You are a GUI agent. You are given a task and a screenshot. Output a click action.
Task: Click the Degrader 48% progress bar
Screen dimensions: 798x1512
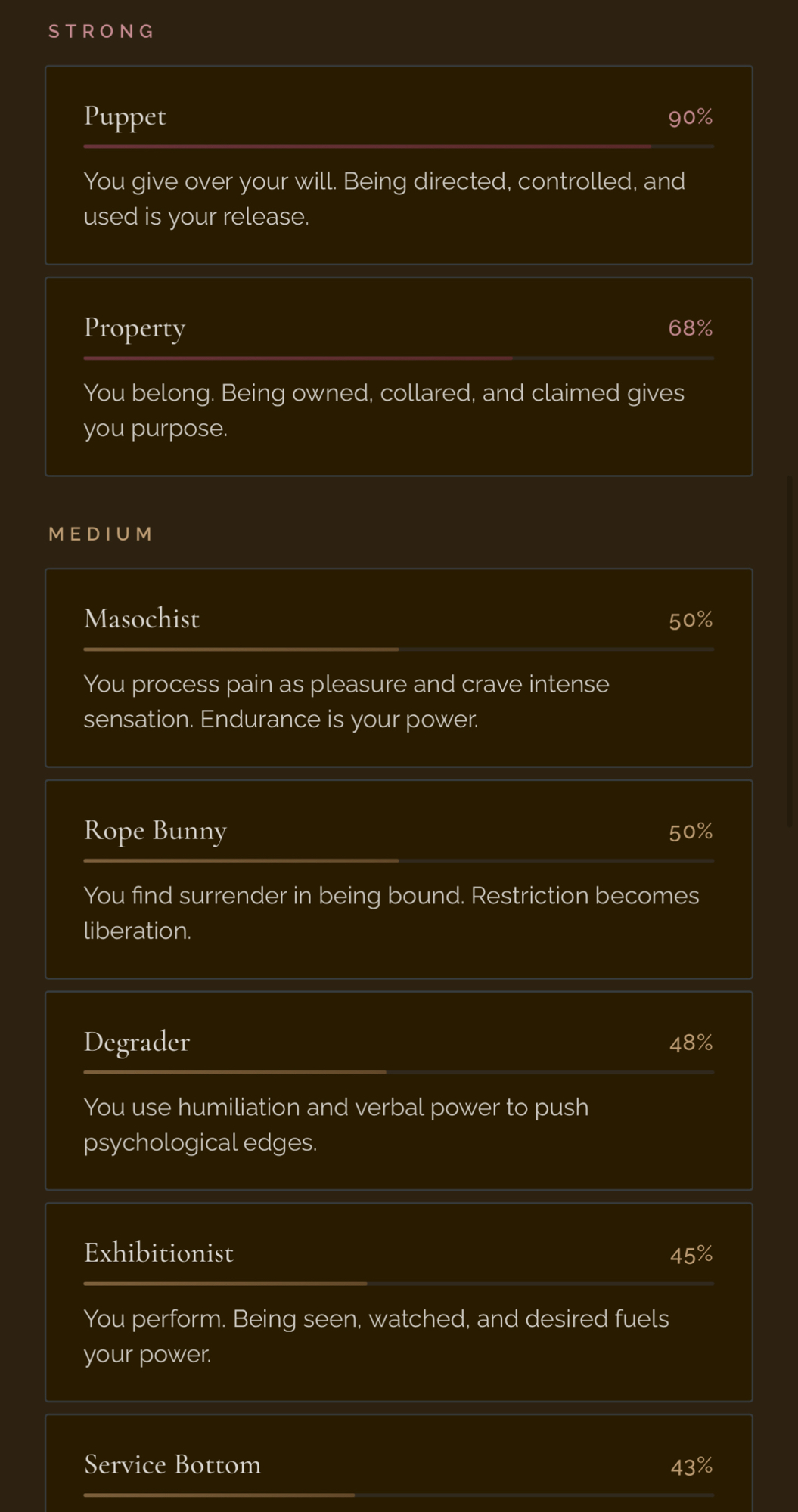pos(399,1072)
